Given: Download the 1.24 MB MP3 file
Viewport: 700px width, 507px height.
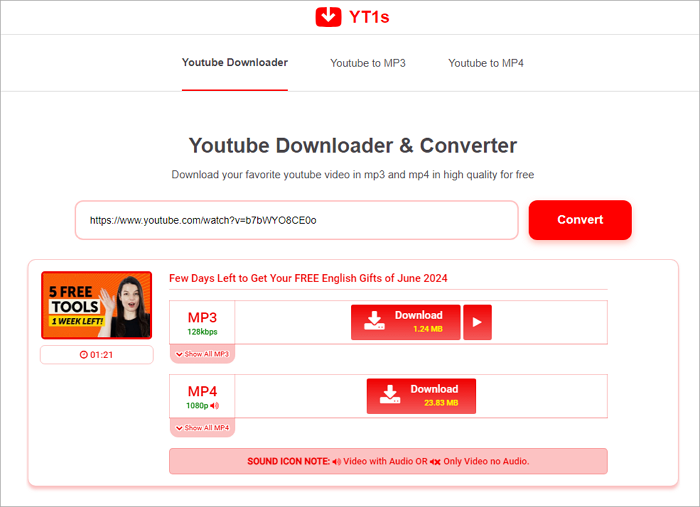Looking at the screenshot, I should point(405,322).
